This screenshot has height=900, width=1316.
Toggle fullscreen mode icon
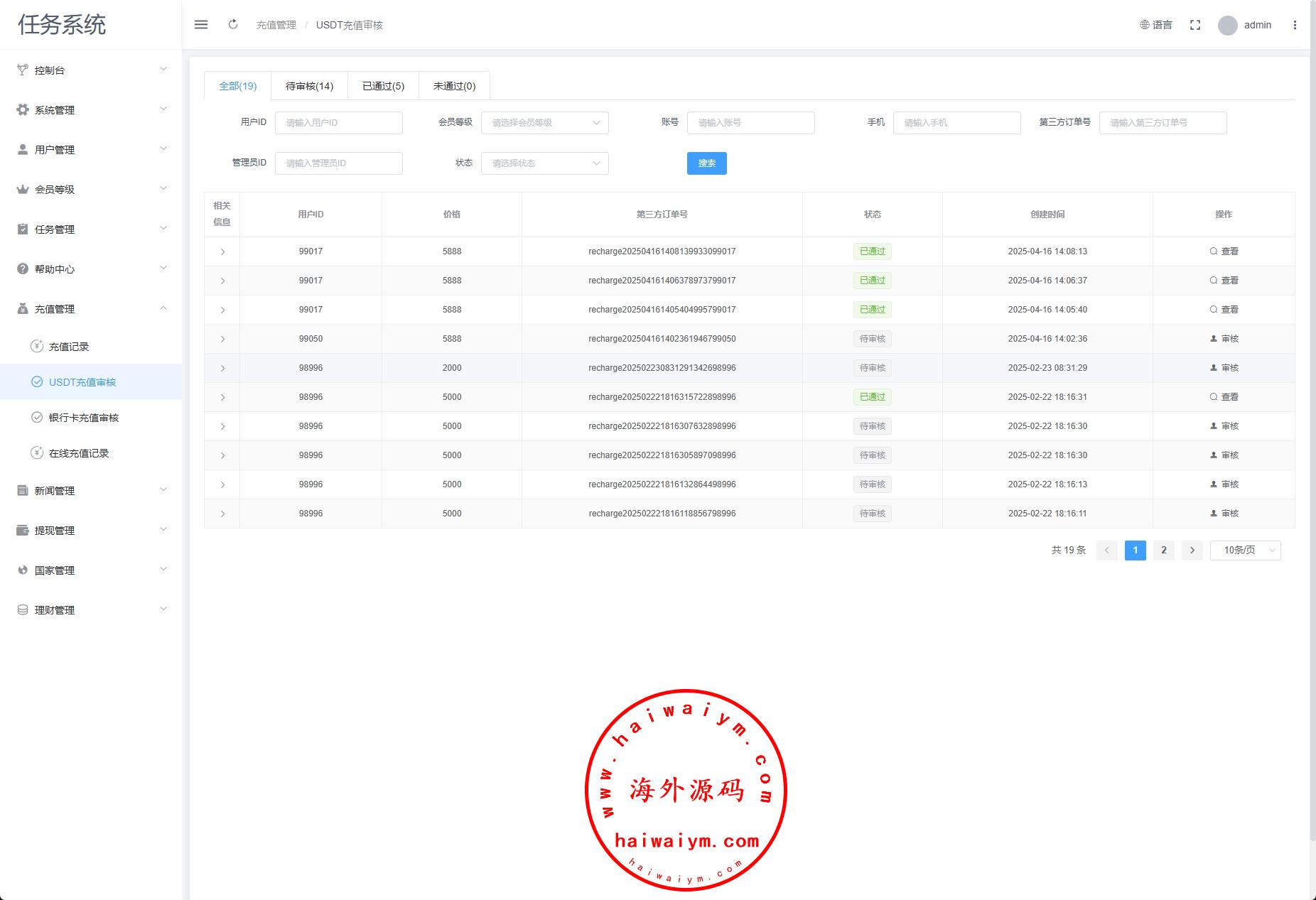[x=1195, y=25]
